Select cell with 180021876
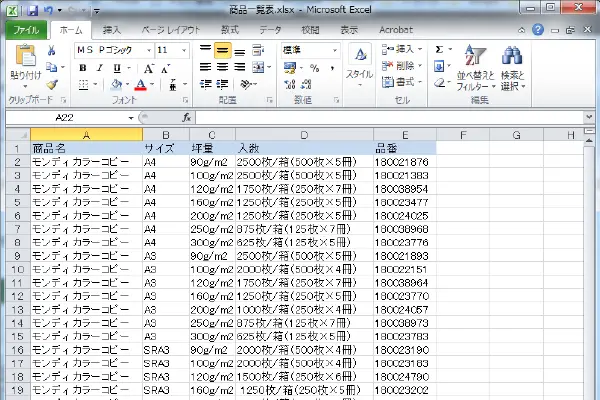 click(404, 162)
